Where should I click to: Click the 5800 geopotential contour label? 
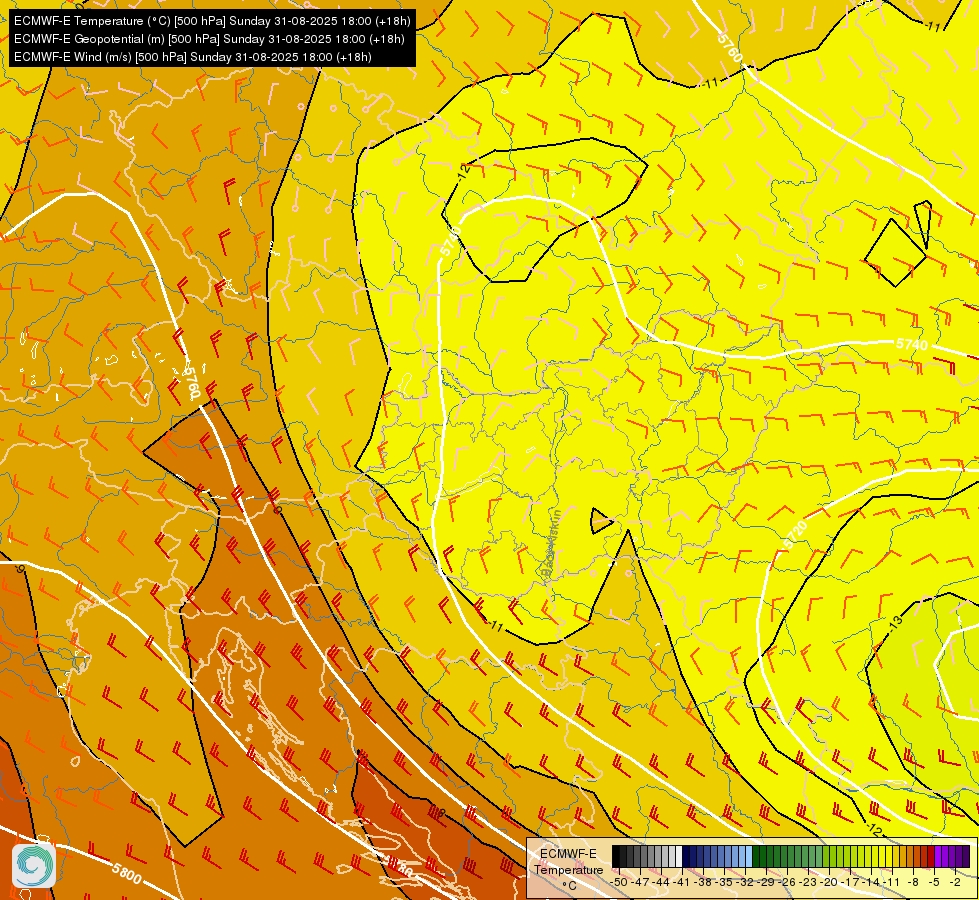click(127, 873)
